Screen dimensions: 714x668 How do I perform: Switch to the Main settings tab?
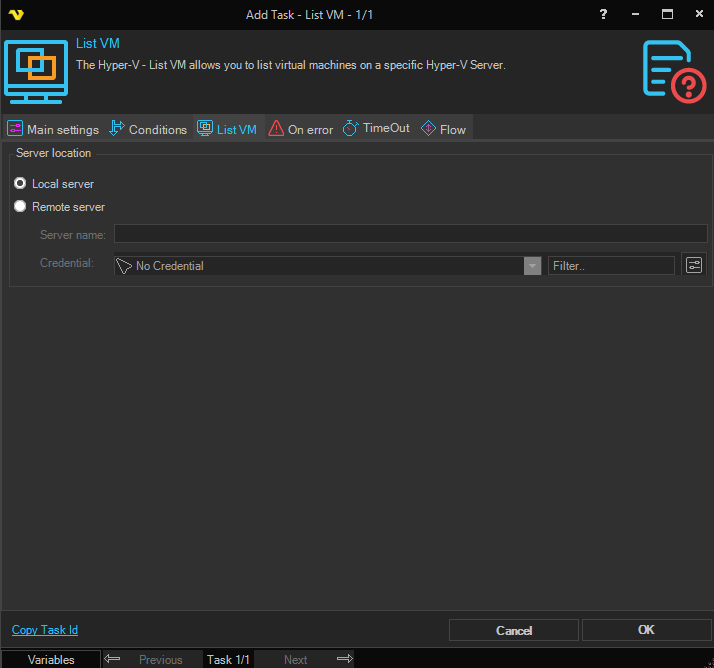(x=53, y=129)
